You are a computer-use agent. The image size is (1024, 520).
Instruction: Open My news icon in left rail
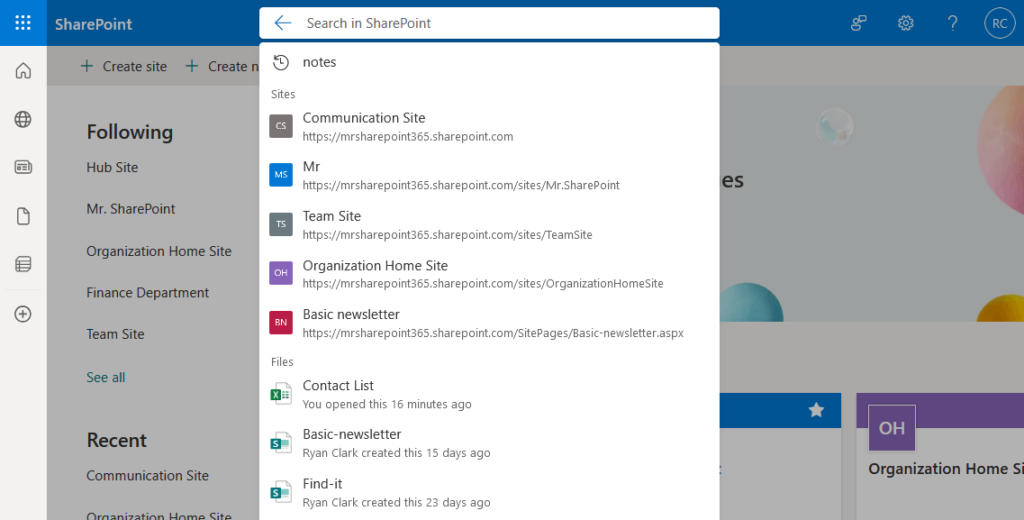[x=23, y=167]
